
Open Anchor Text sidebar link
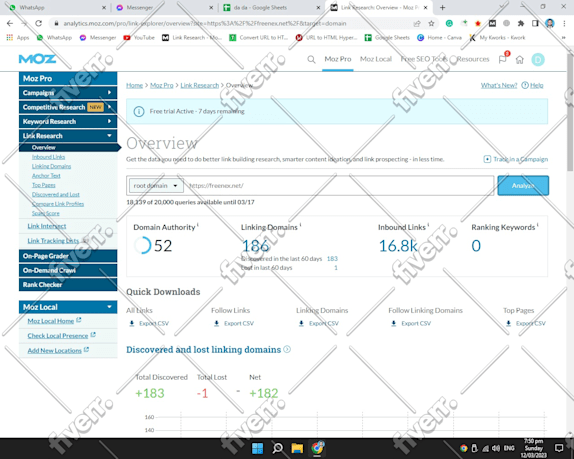click(46, 176)
